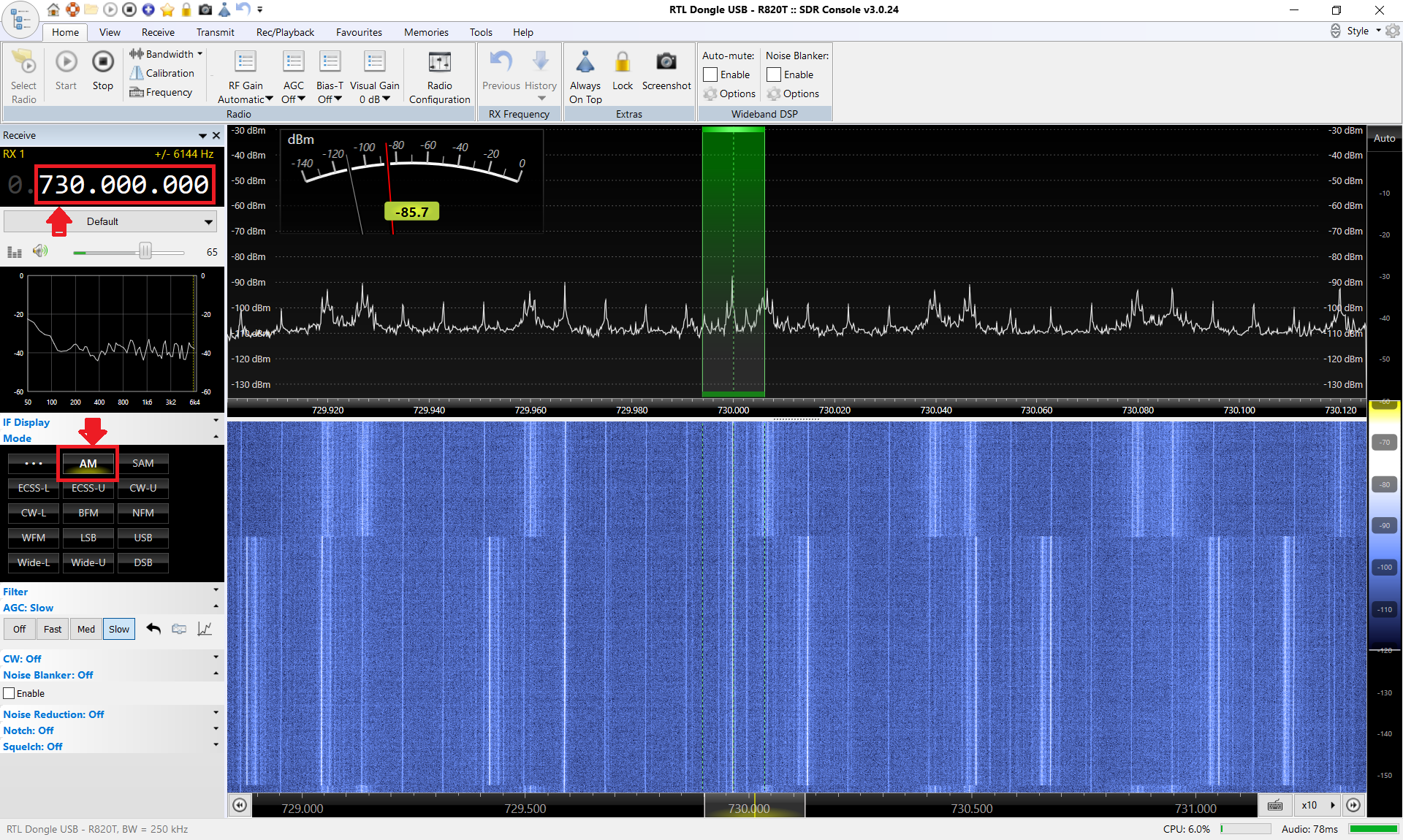Click the Start radio icon
This screenshot has height=840, width=1403.
[66, 63]
